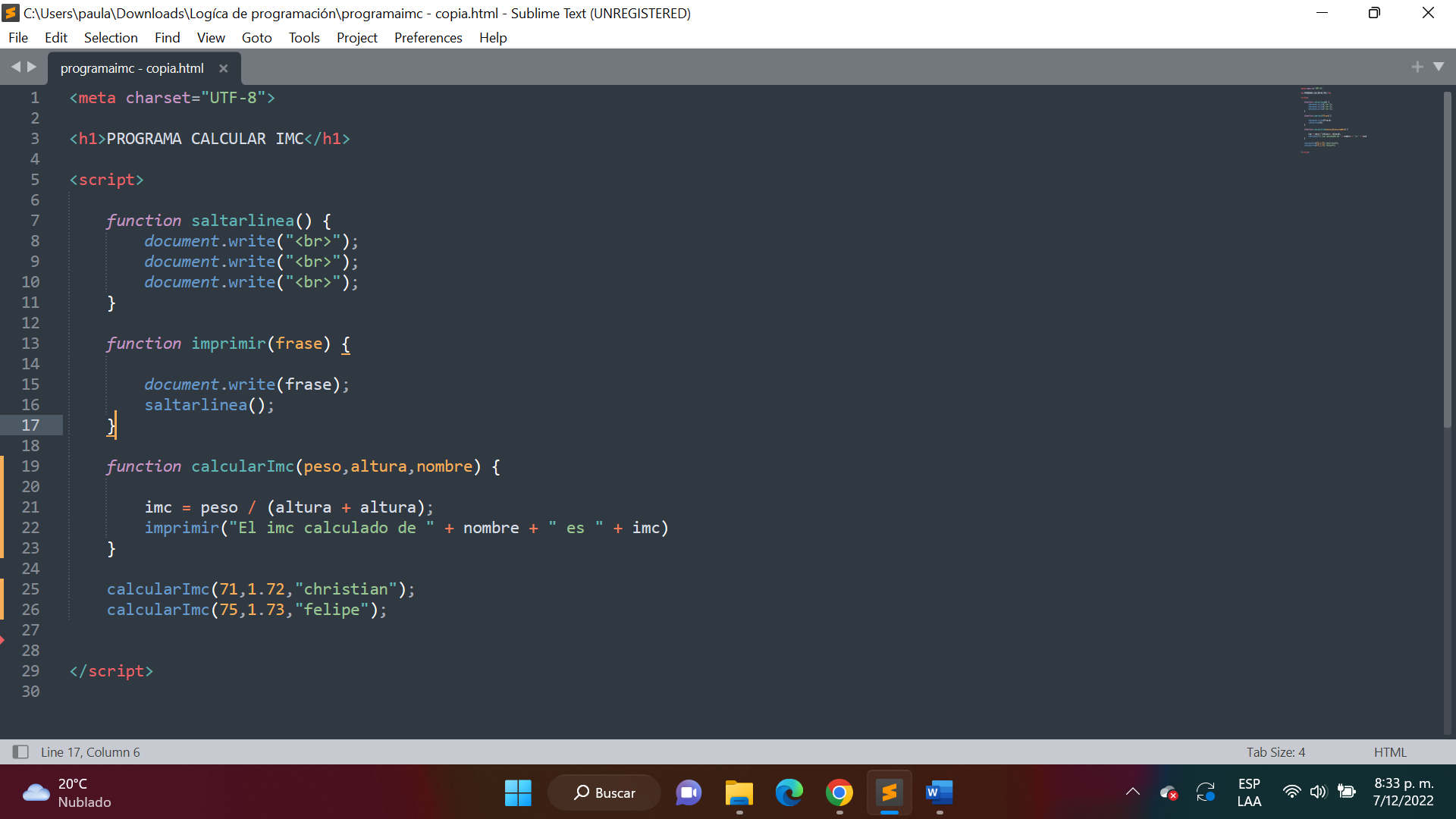Close the programaimc - copia.html tab
The width and height of the screenshot is (1456, 819).
[223, 68]
